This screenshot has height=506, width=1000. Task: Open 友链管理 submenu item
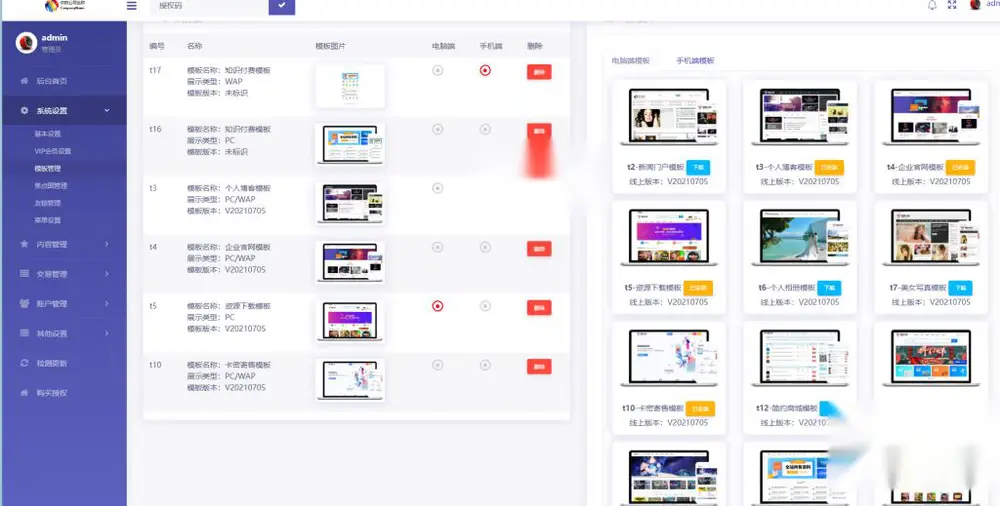48,203
